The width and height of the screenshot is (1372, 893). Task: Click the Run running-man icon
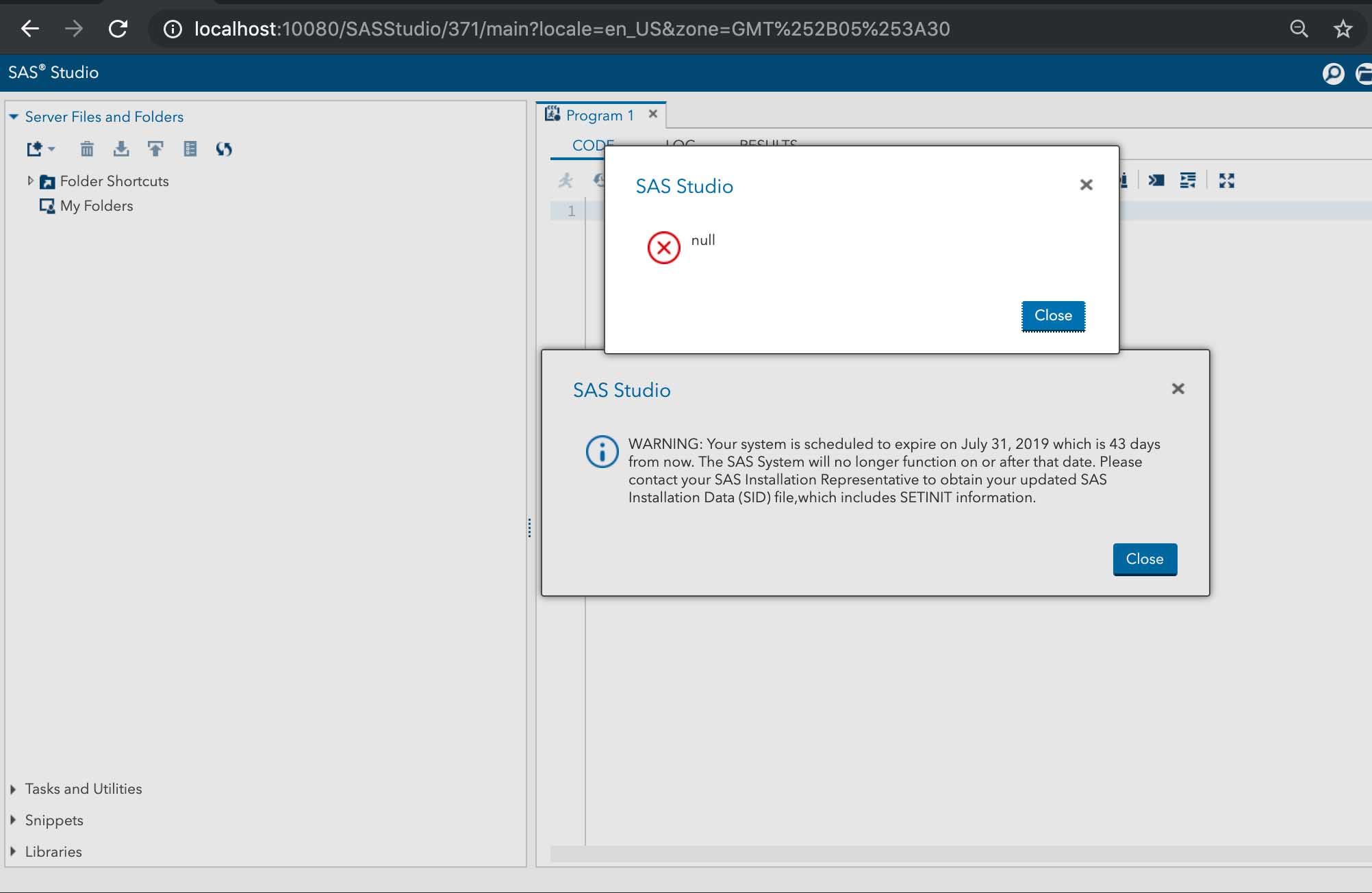coord(566,181)
